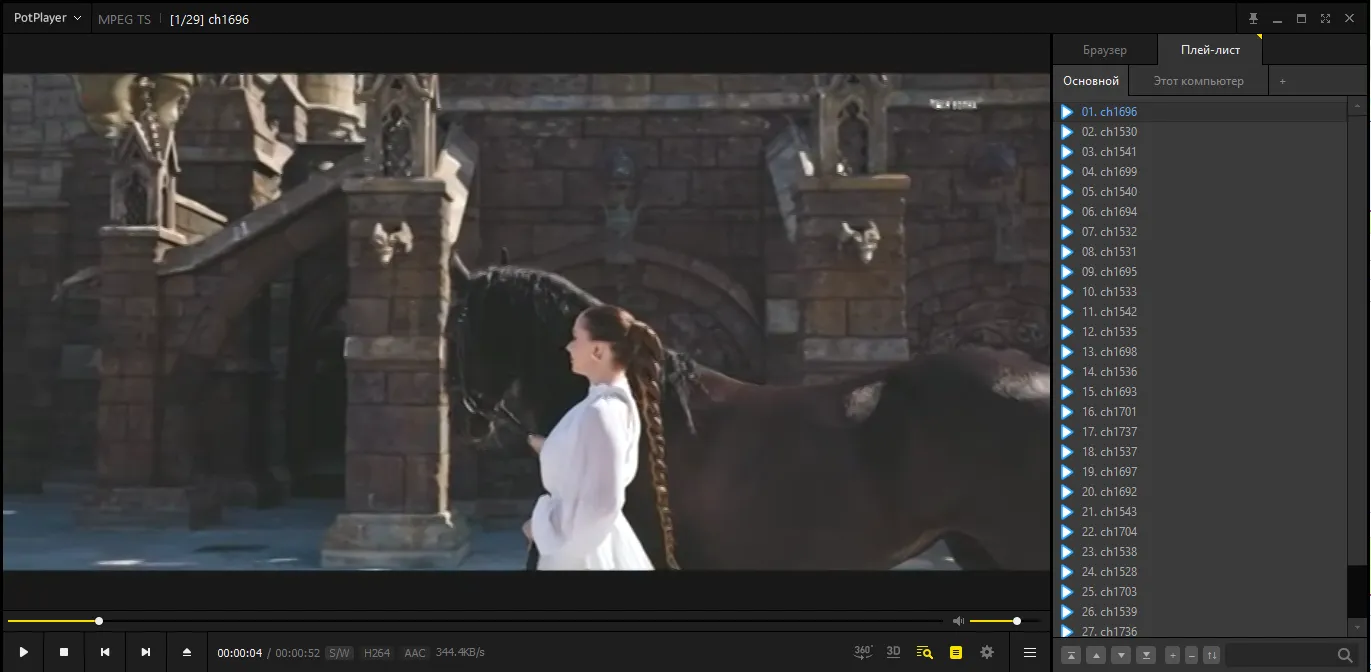Open the playlist search icon in control bar
The width and height of the screenshot is (1371, 672).
click(925, 652)
